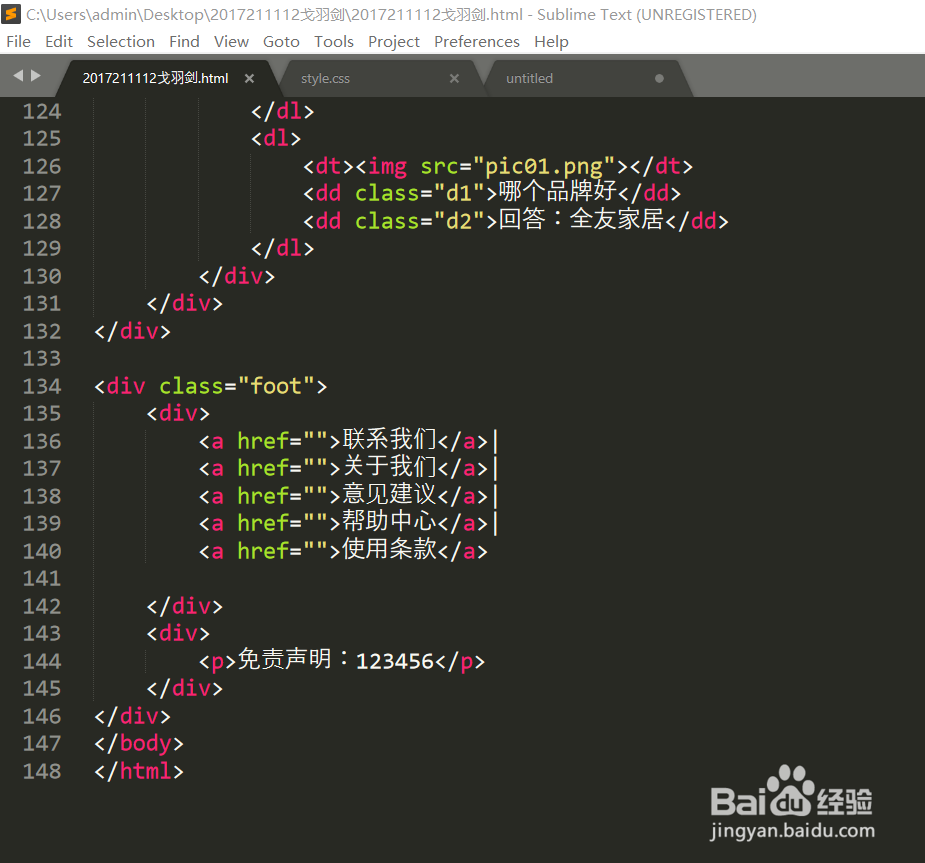The height and width of the screenshot is (863, 925).
Task: Click the text 关于我们 on line 137
Action: tap(389, 467)
